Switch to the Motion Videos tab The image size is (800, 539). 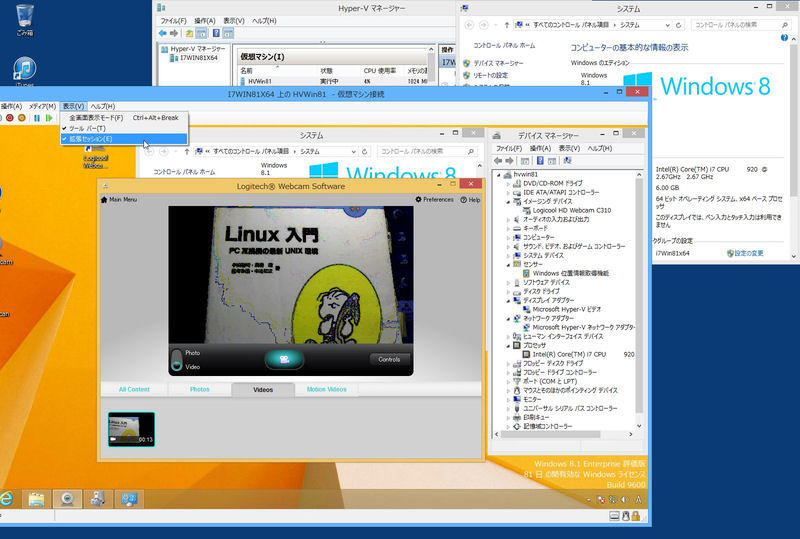point(327,389)
